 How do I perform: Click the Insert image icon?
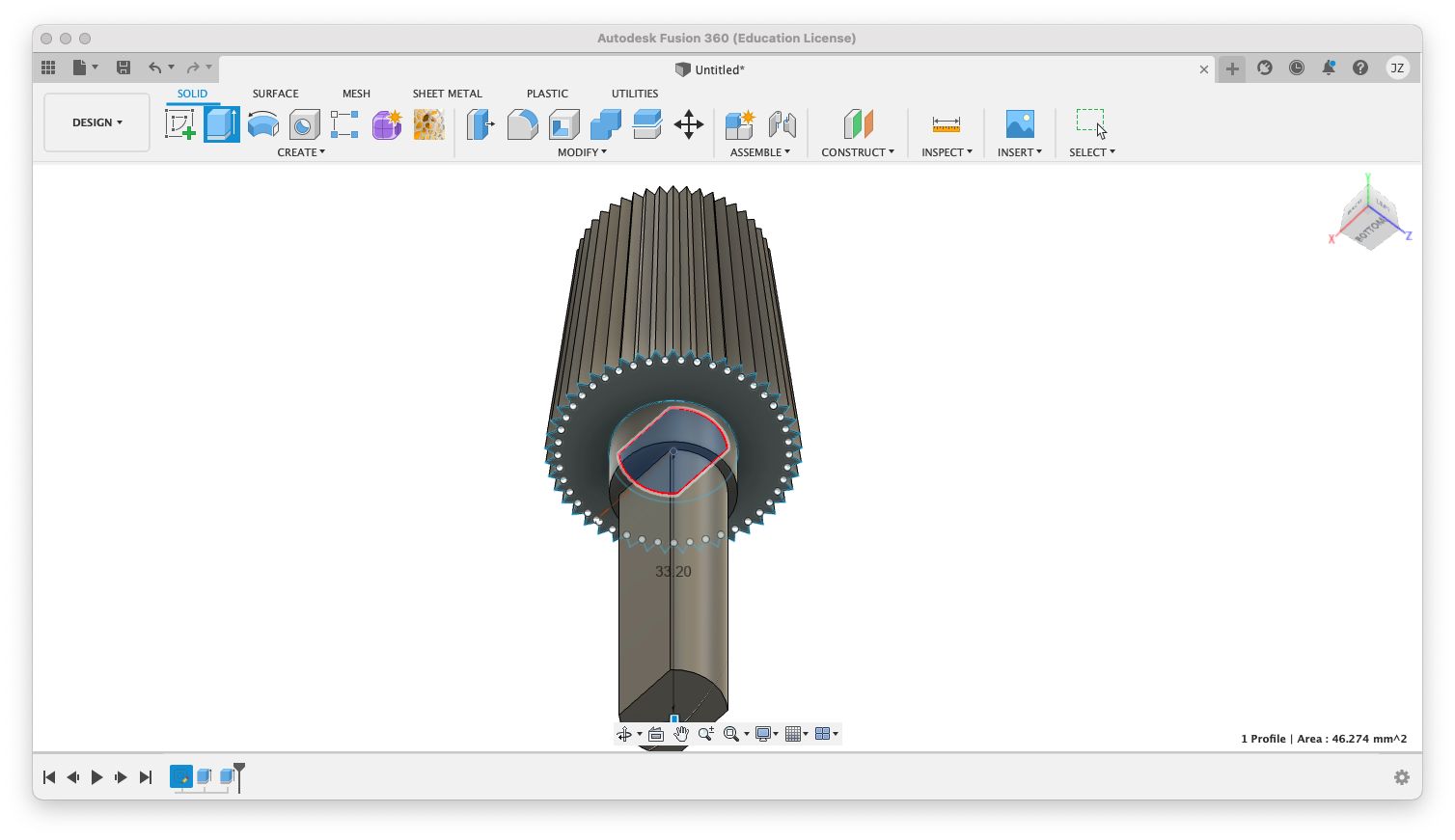1020,124
